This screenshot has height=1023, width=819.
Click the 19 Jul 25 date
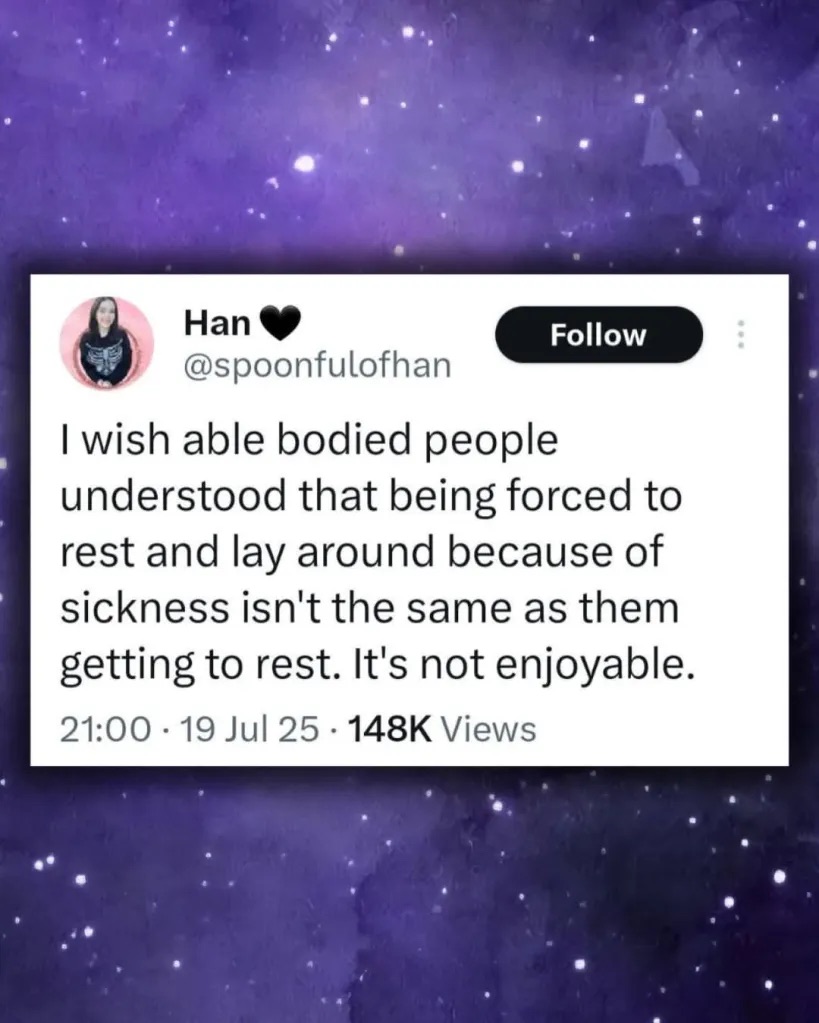[249, 729]
